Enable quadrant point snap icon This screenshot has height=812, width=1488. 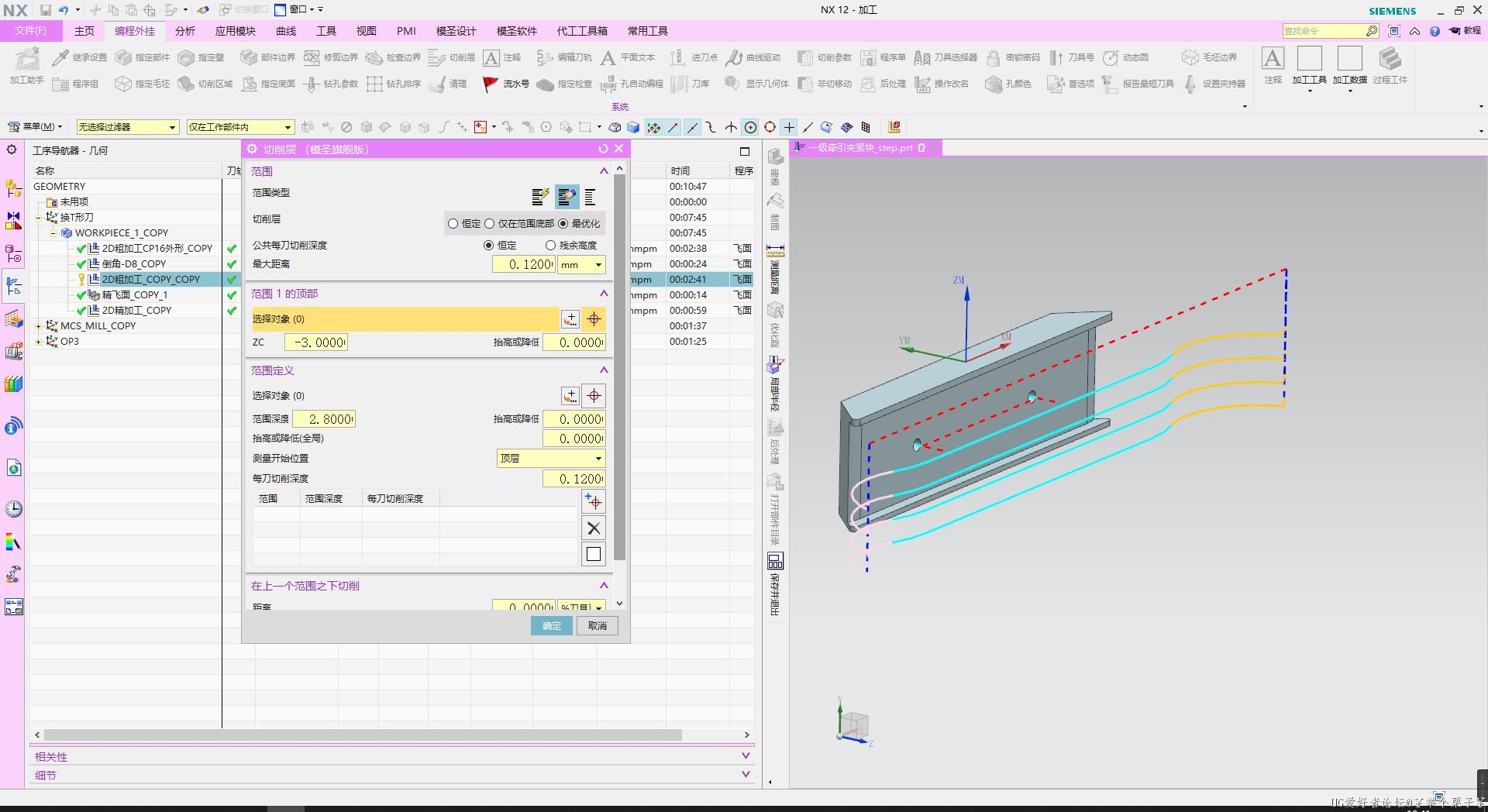[x=770, y=127]
